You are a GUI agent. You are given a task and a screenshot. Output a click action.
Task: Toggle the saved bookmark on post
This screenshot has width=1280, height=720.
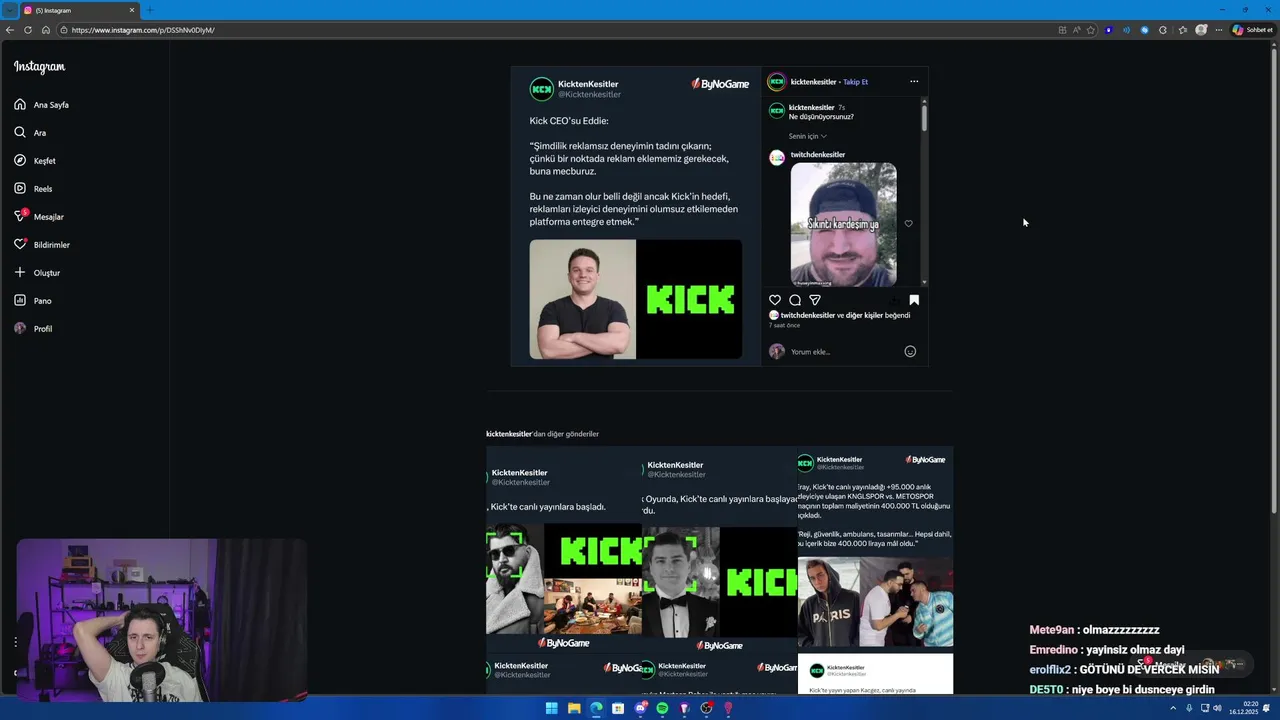pyautogui.click(x=914, y=300)
